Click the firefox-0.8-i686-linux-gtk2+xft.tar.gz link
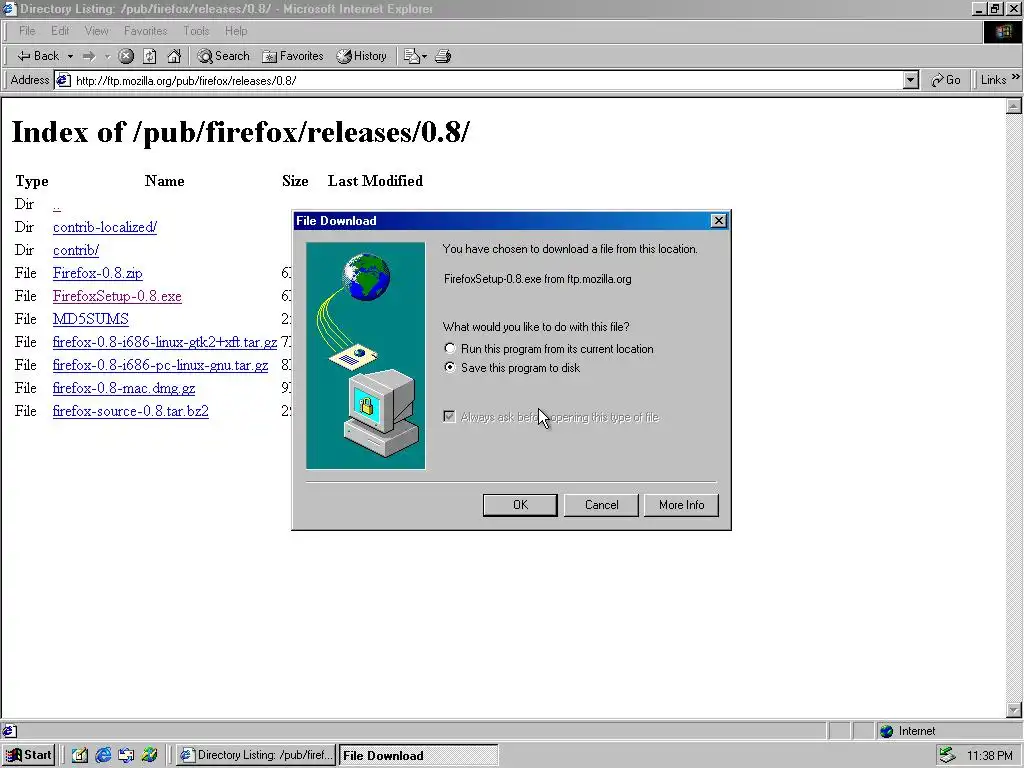The width and height of the screenshot is (1024, 768). pos(165,342)
